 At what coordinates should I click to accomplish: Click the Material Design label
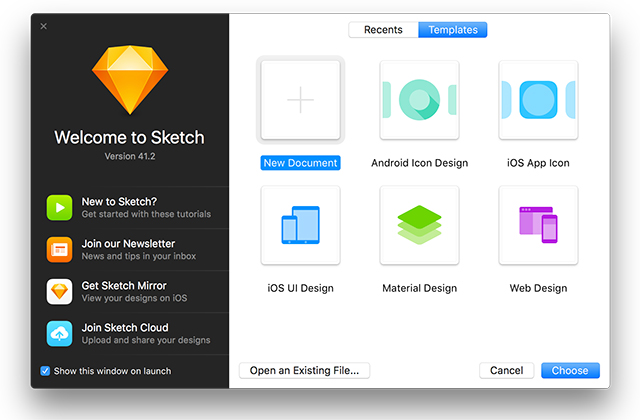tap(420, 288)
